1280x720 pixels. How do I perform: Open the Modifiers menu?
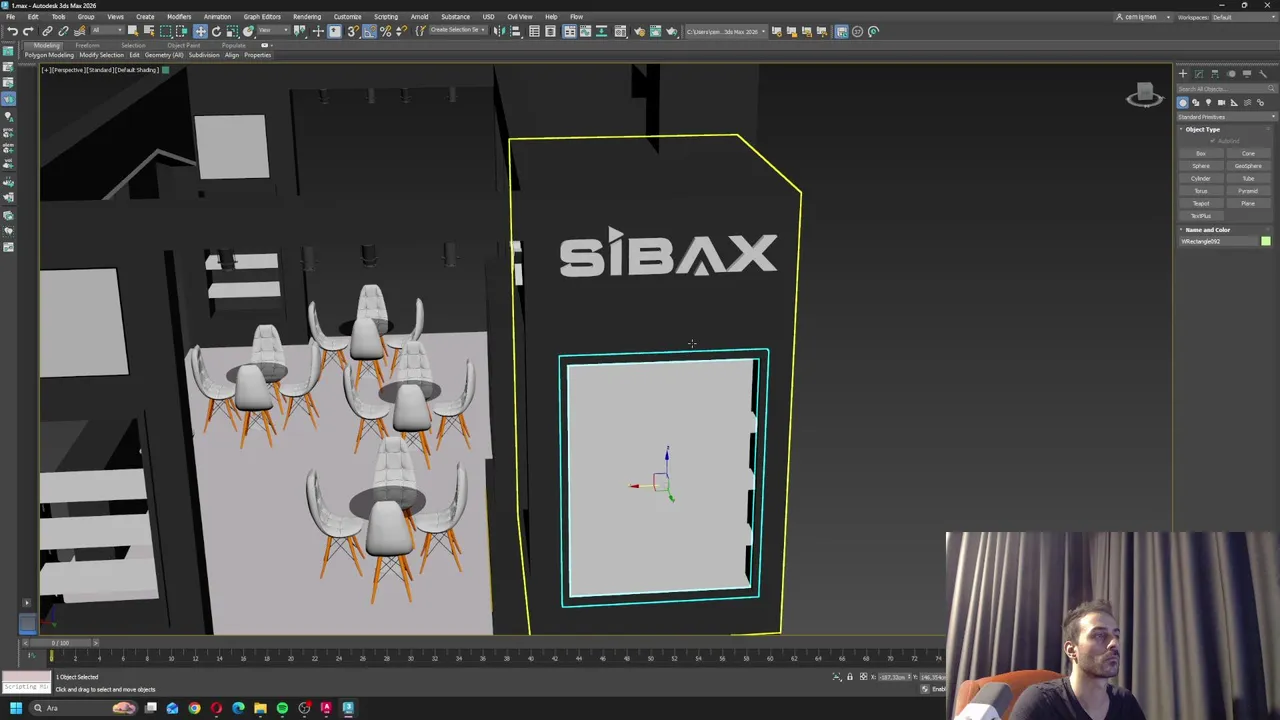(179, 17)
